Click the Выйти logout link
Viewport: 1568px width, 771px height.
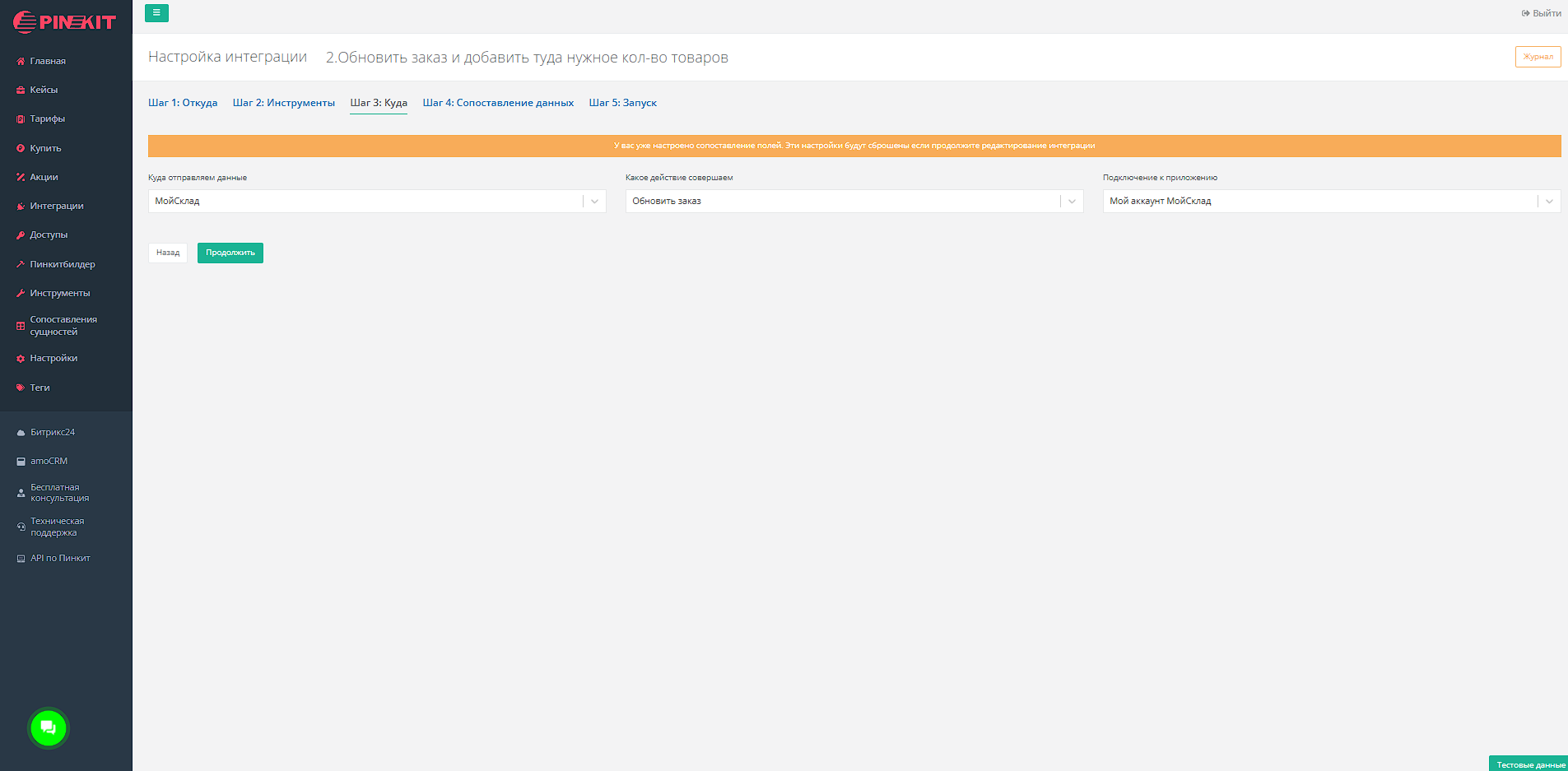tap(1541, 13)
